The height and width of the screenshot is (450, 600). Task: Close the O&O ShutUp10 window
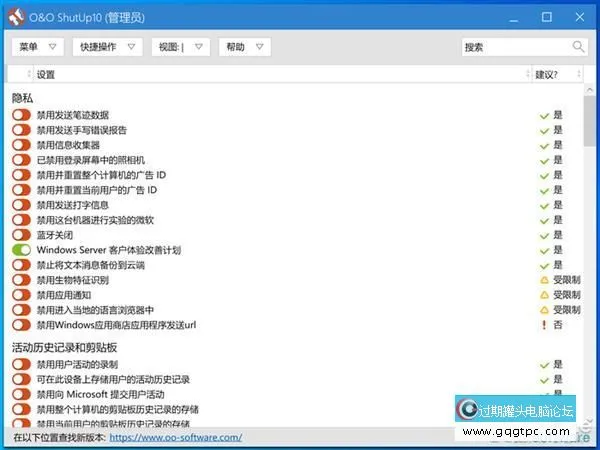coord(580,17)
